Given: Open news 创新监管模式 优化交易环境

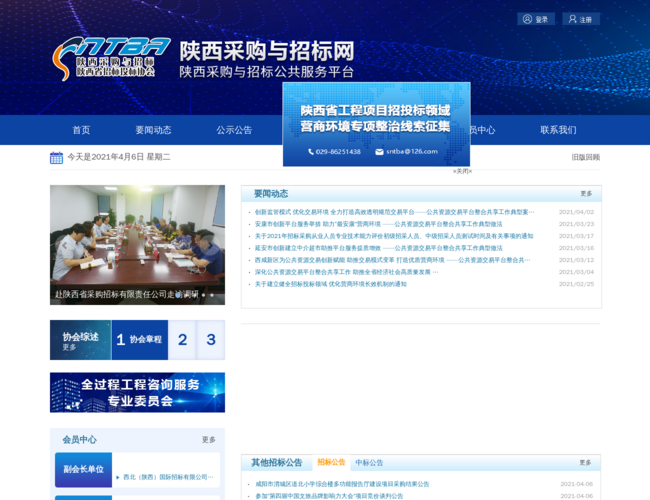Looking at the screenshot, I should [394, 212].
